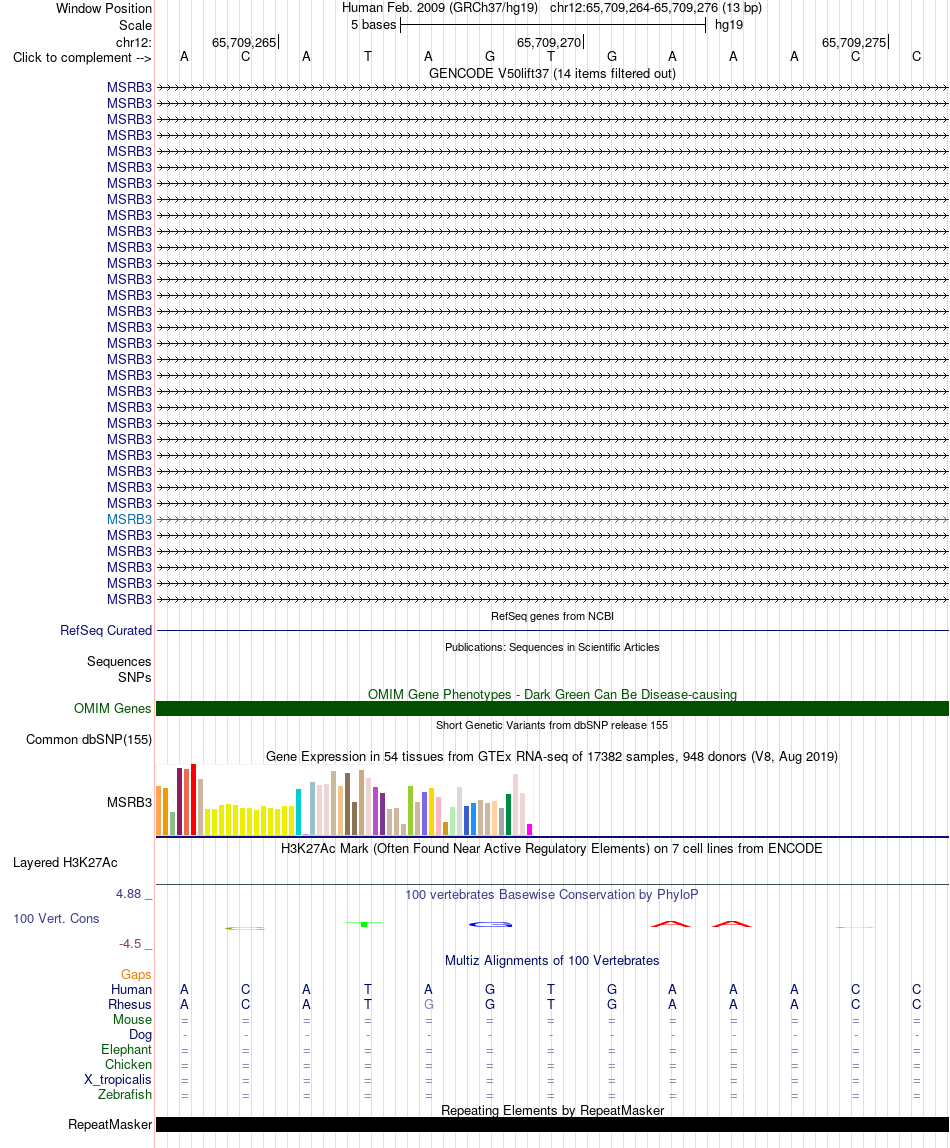Click the 'SNPs' track label
Image resolution: width=950 pixels, height=1148 pixels.
135,678
